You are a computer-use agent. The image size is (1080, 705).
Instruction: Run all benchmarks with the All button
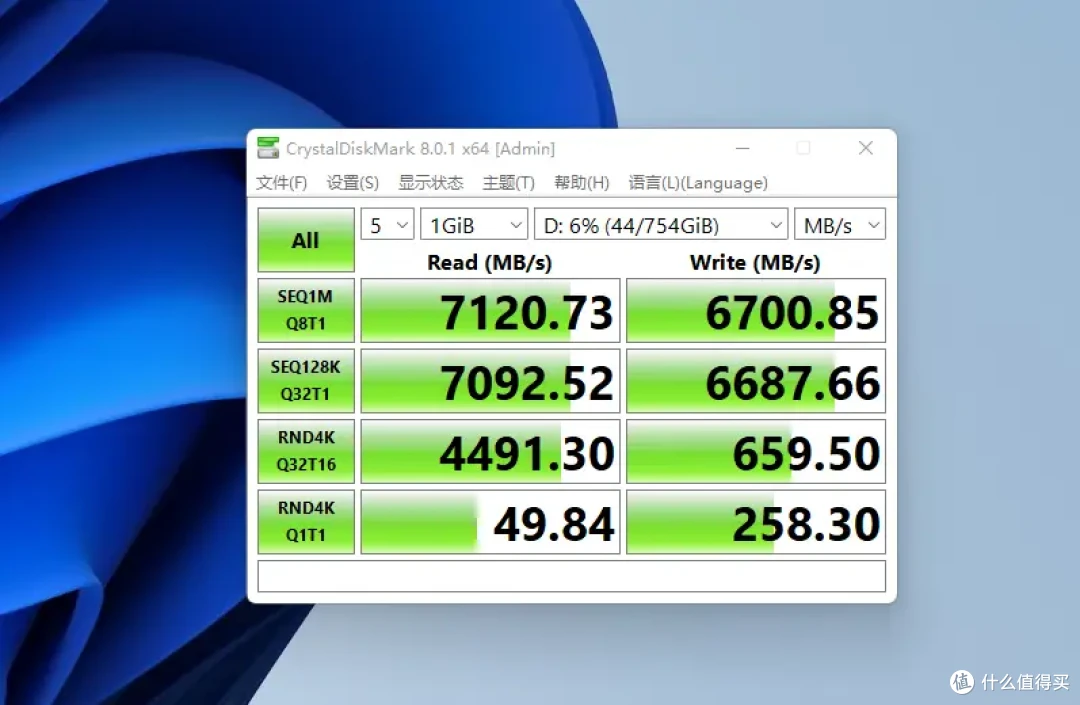coord(306,240)
